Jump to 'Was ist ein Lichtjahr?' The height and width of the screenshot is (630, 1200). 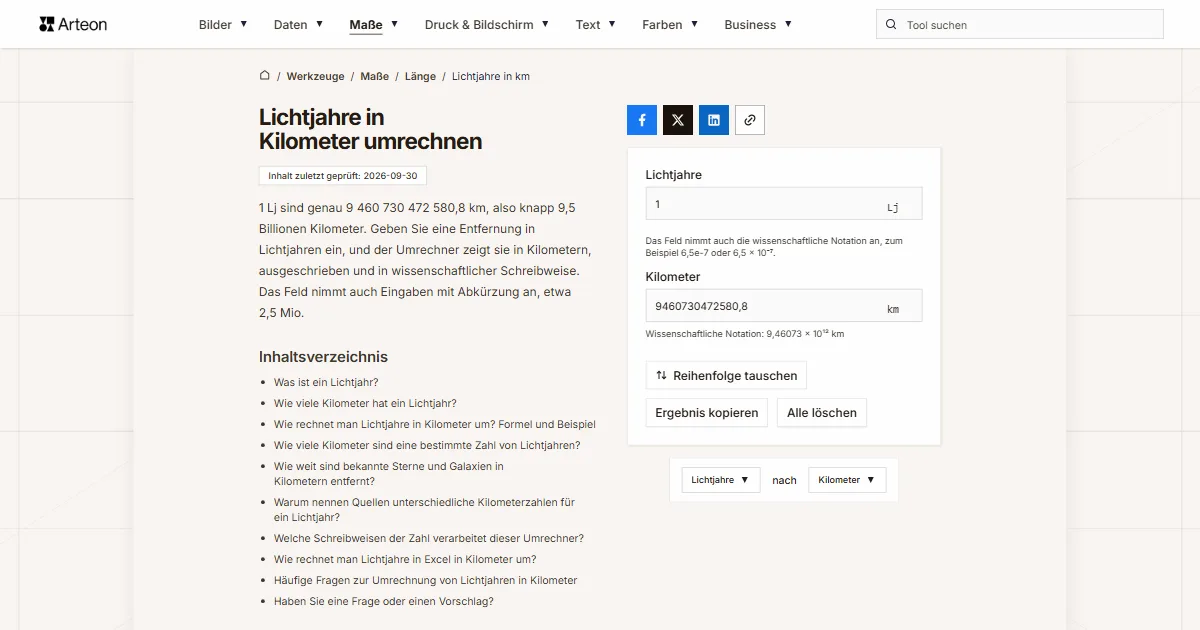[326, 382]
